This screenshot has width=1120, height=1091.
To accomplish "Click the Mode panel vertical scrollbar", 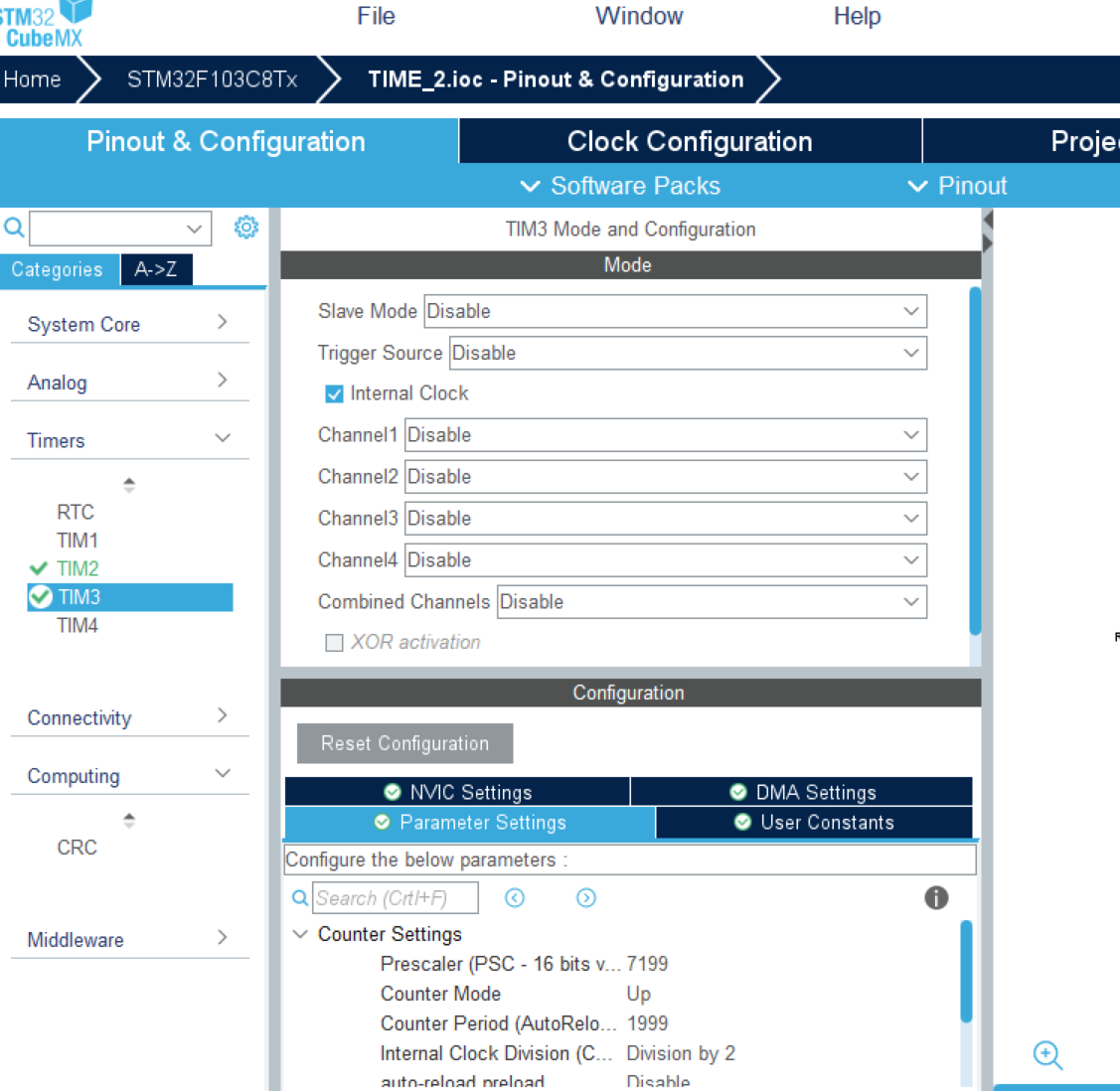I will coord(975,460).
